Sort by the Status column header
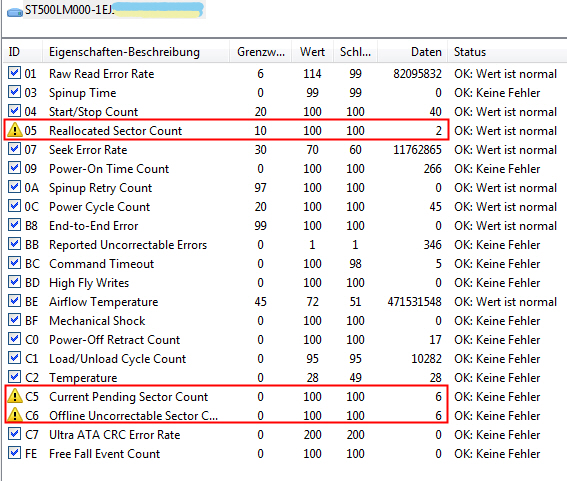This screenshot has width=567, height=481. point(507,52)
